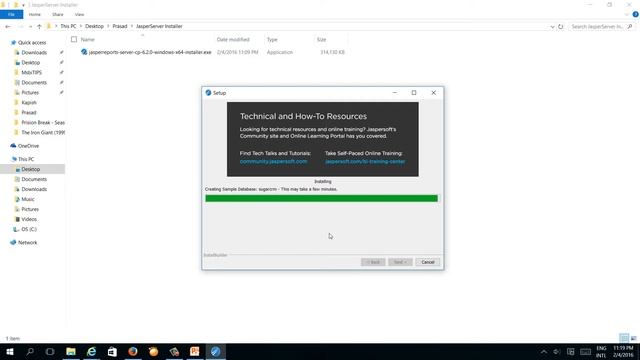Open the OS (C:) drive
640x360 pixels.
29,229
